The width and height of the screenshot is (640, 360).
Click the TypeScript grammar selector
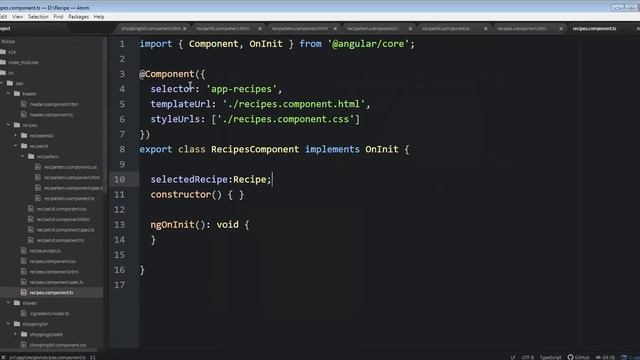click(550, 357)
